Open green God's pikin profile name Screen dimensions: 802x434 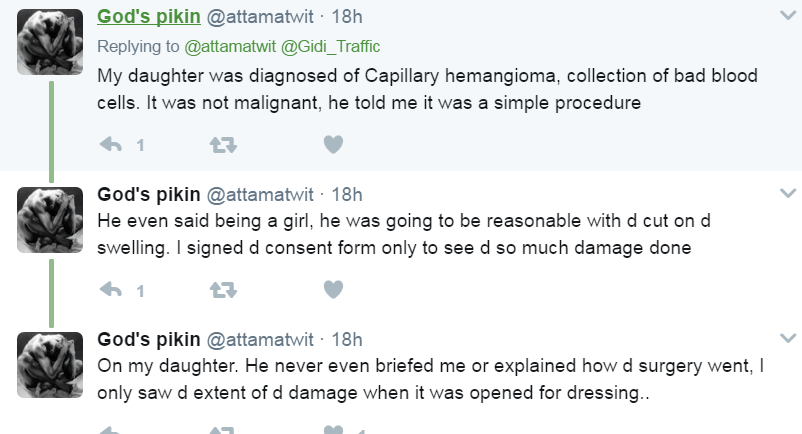[x=149, y=16]
